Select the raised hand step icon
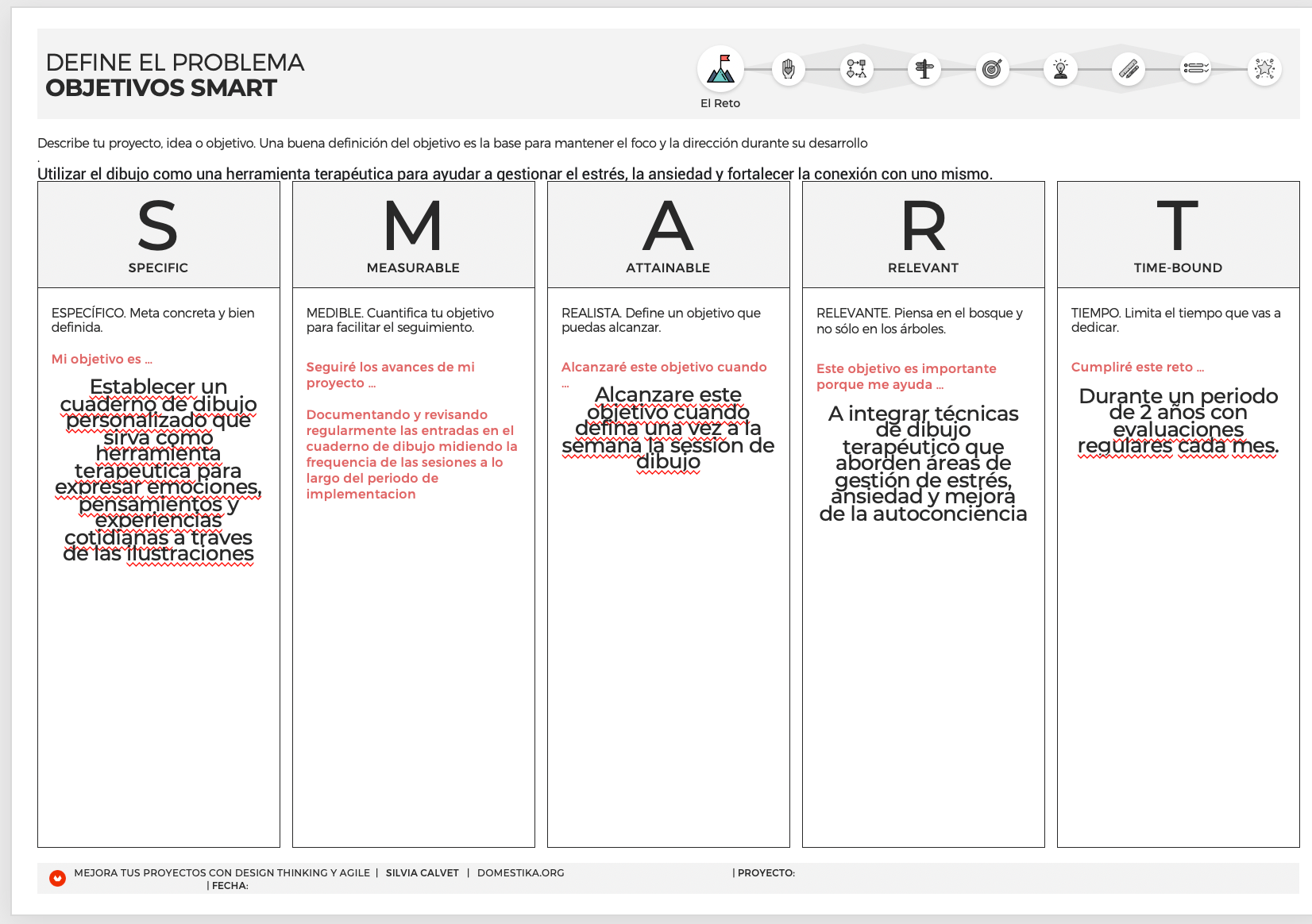Viewport: 1312px width, 924px height. point(788,70)
